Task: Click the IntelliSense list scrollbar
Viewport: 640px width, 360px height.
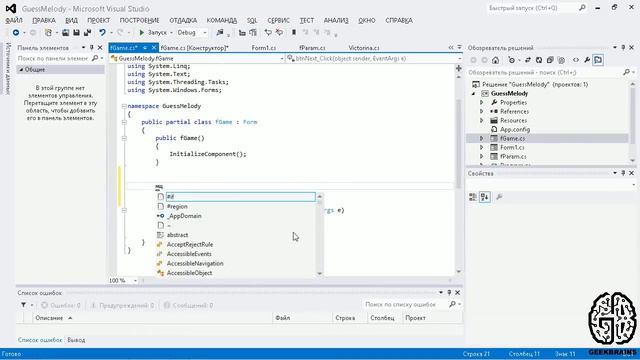Action: coord(320,235)
